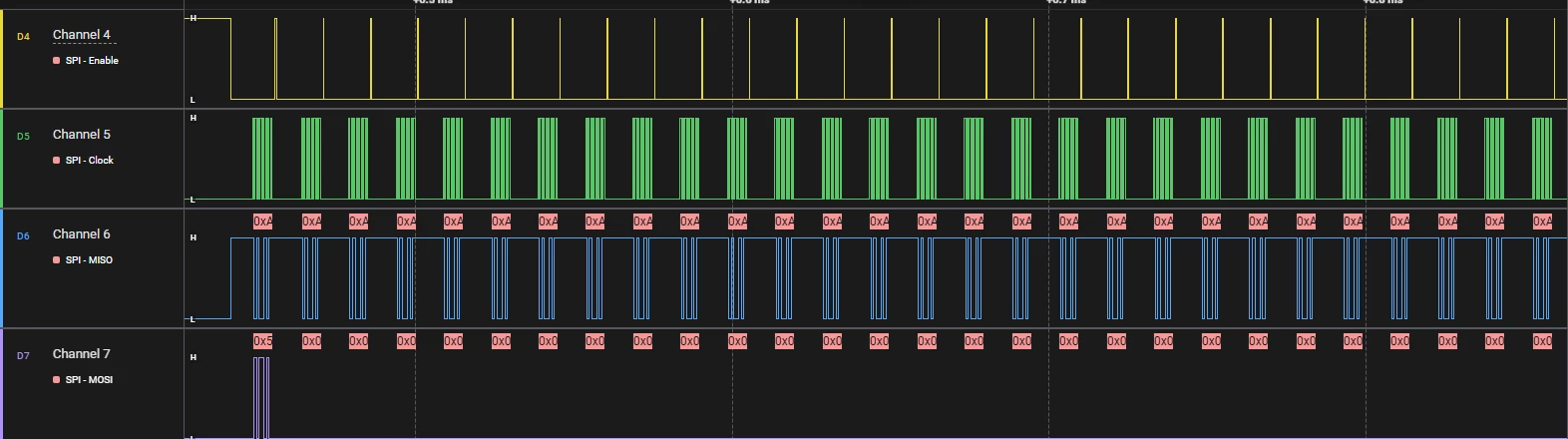This screenshot has width=1568, height=439.
Task: Open the SPI - MISO analyzer tag
Action: coord(89,260)
